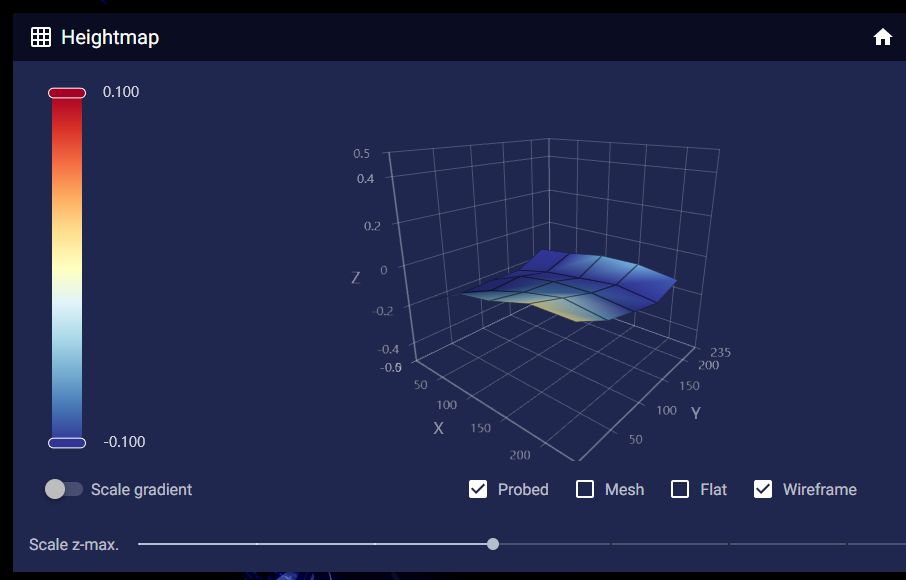
Task: Click the middle of the color gradient bar
Action: coord(67,268)
